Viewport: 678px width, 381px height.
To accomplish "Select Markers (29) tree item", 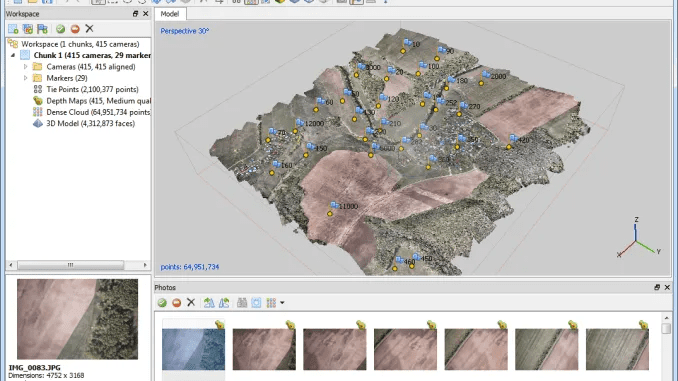I will pyautogui.click(x=67, y=78).
